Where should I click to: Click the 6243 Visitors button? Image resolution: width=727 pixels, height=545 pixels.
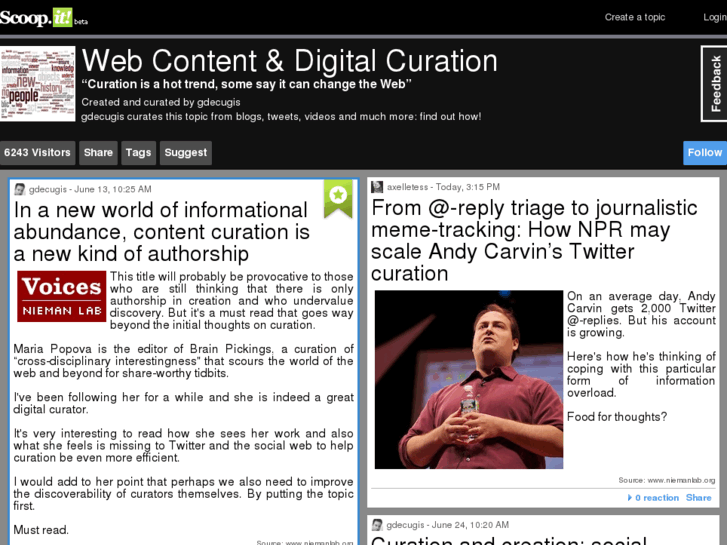click(x=38, y=153)
